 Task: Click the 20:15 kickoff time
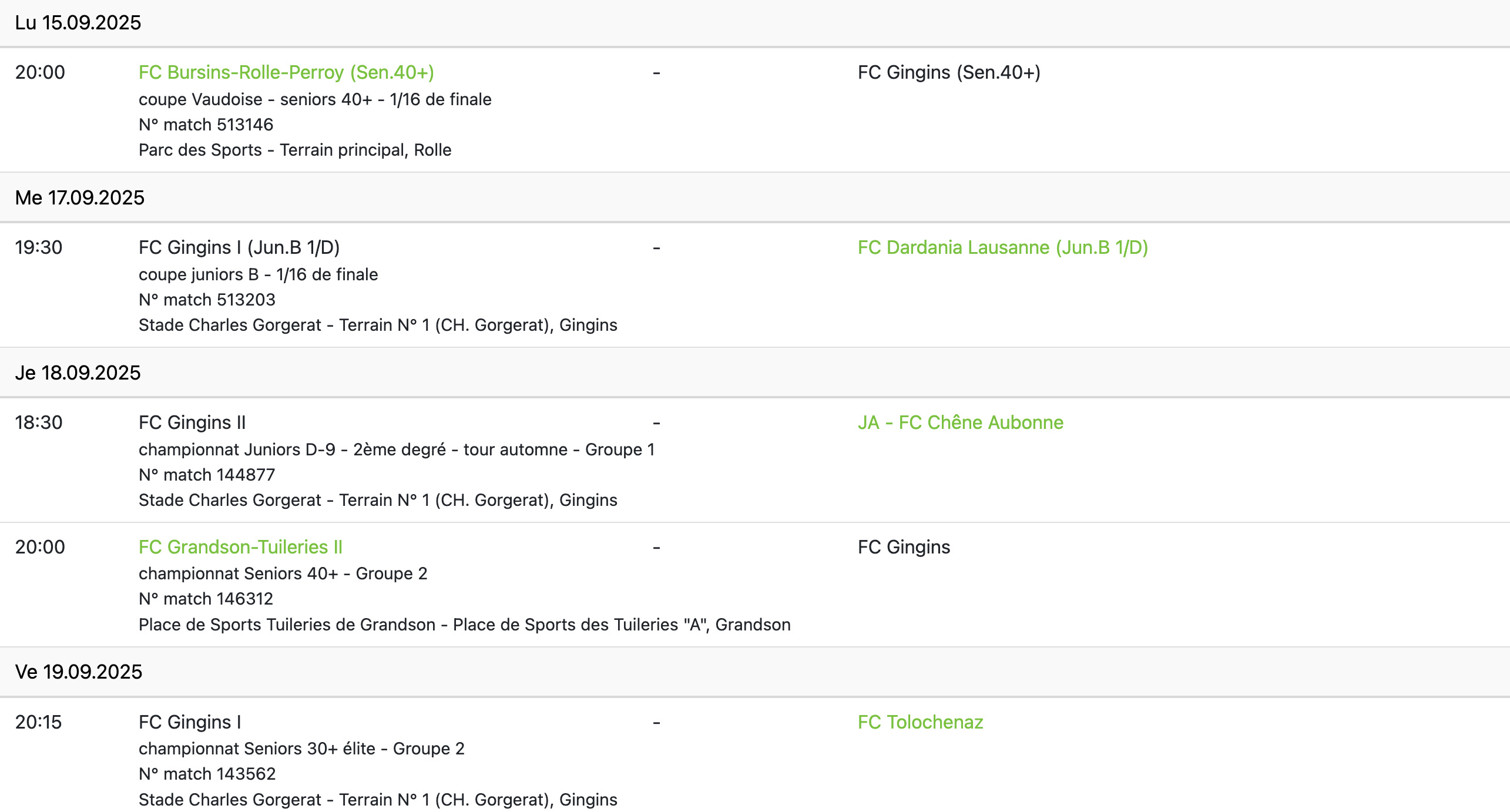(x=38, y=722)
